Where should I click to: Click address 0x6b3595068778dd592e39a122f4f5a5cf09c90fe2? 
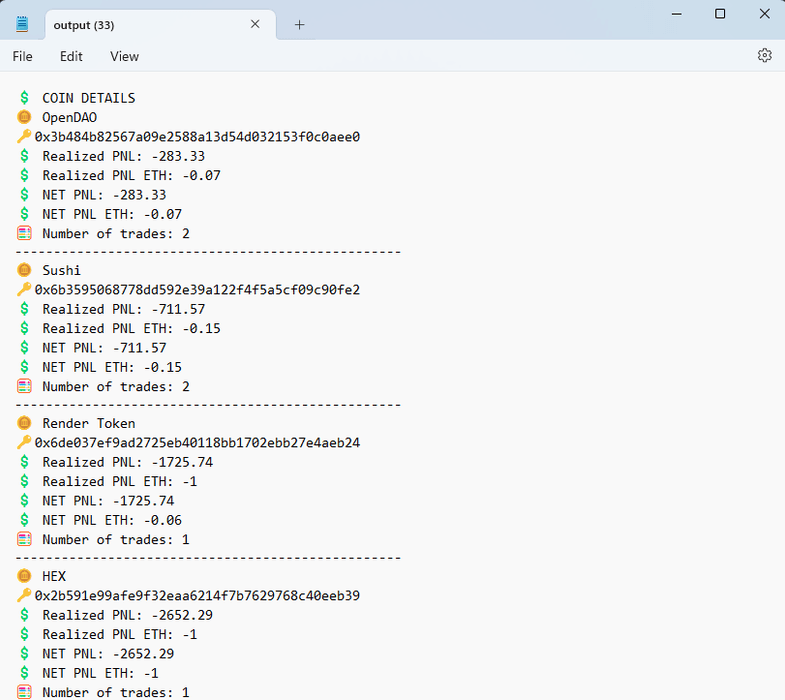pyautogui.click(x=197, y=290)
